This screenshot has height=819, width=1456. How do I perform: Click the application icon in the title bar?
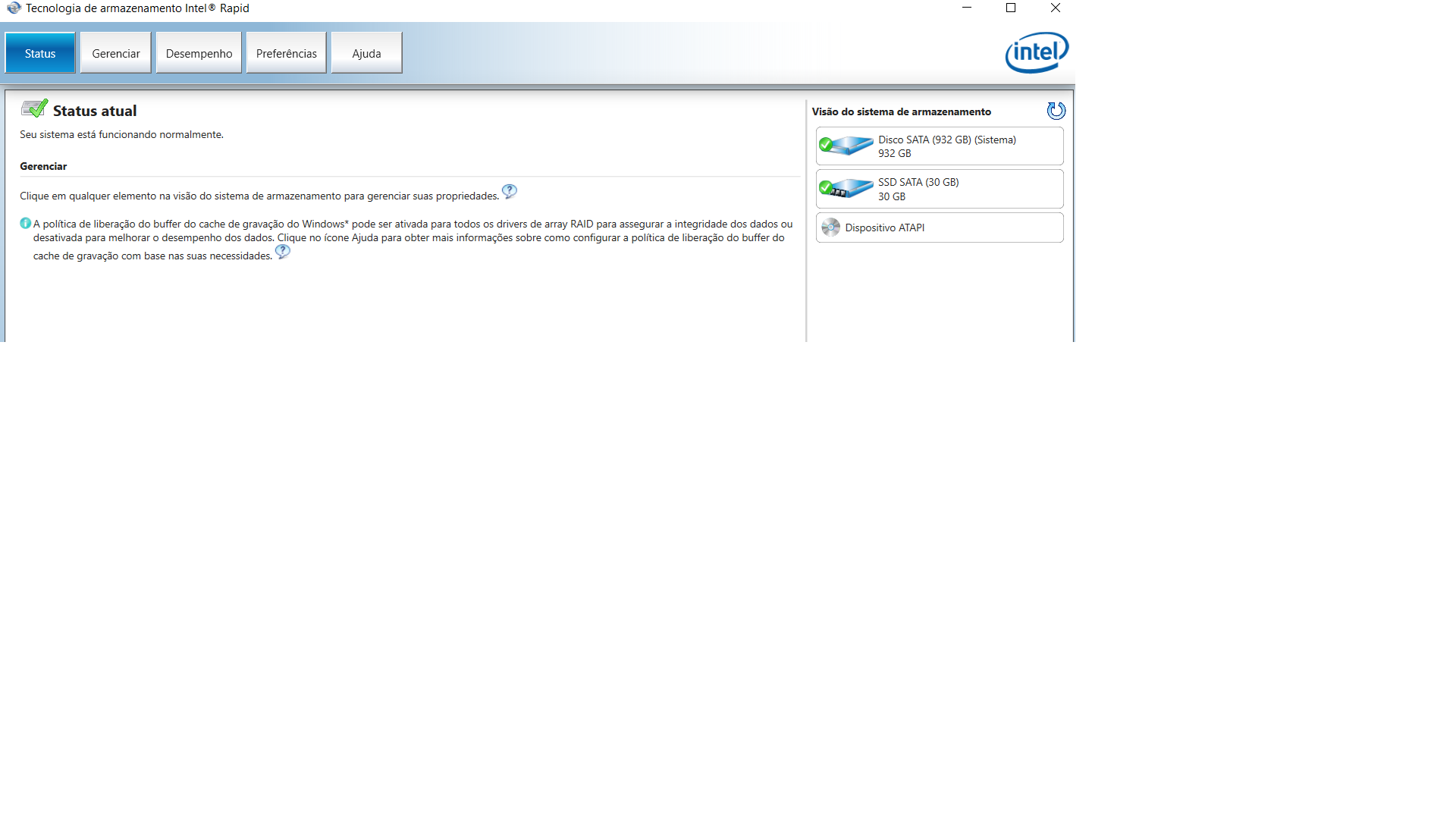[x=14, y=8]
